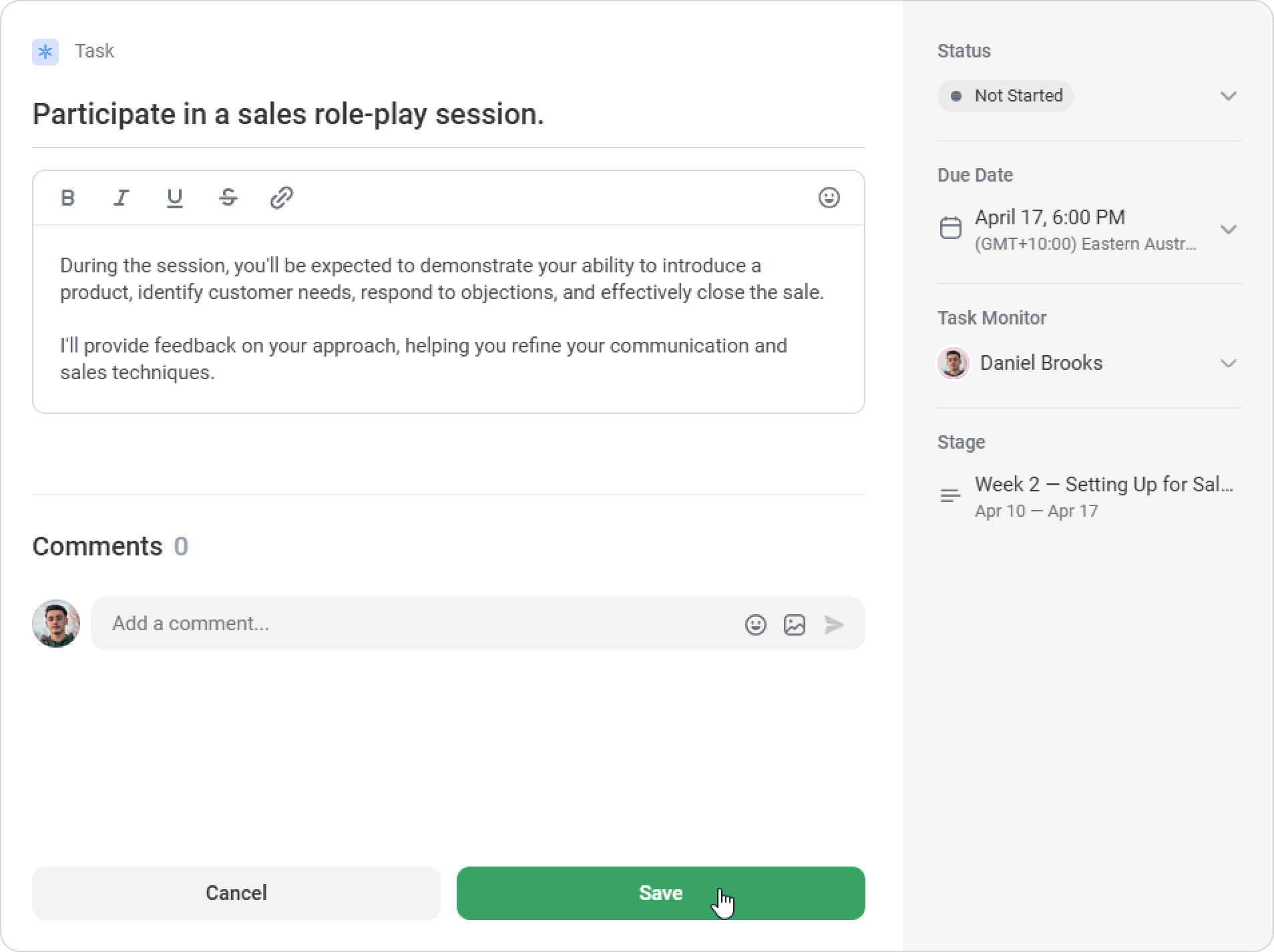
Task: Toggle underline formatting button
Action: [174, 198]
